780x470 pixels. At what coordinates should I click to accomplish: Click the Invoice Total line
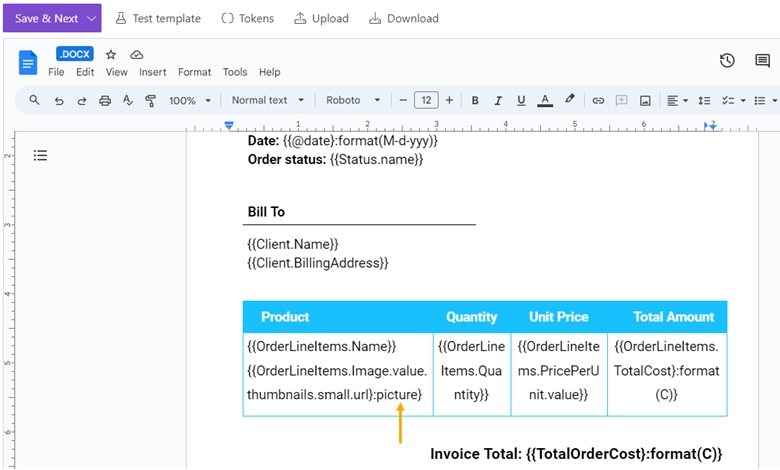point(576,454)
